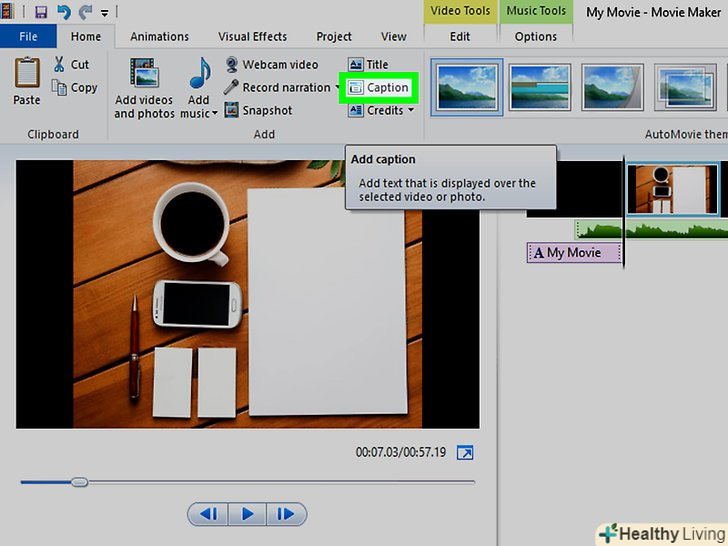Open the Visual Effects tab
This screenshot has height=546, width=728.
[x=252, y=37]
